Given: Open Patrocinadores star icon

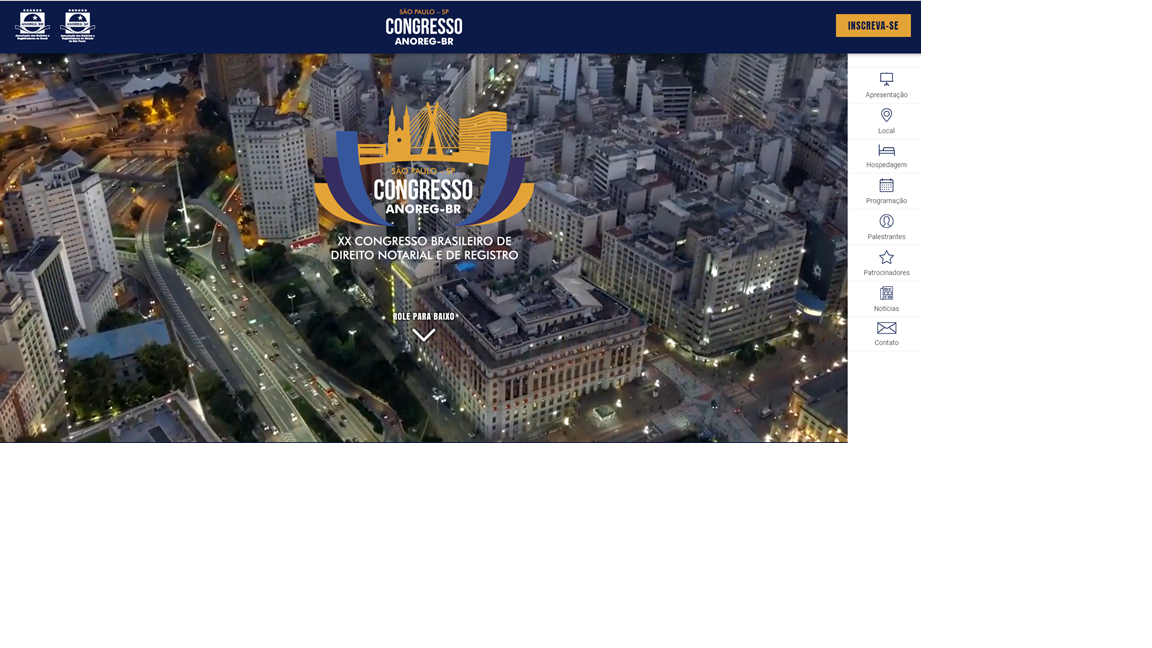Looking at the screenshot, I should click(886, 257).
